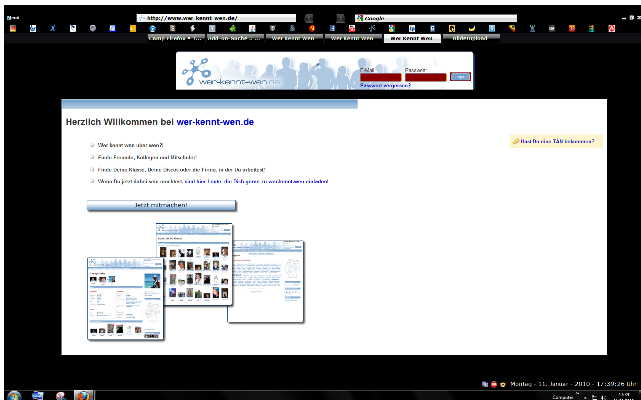Click the 'Computer' label in the taskbar

pos(563,397)
